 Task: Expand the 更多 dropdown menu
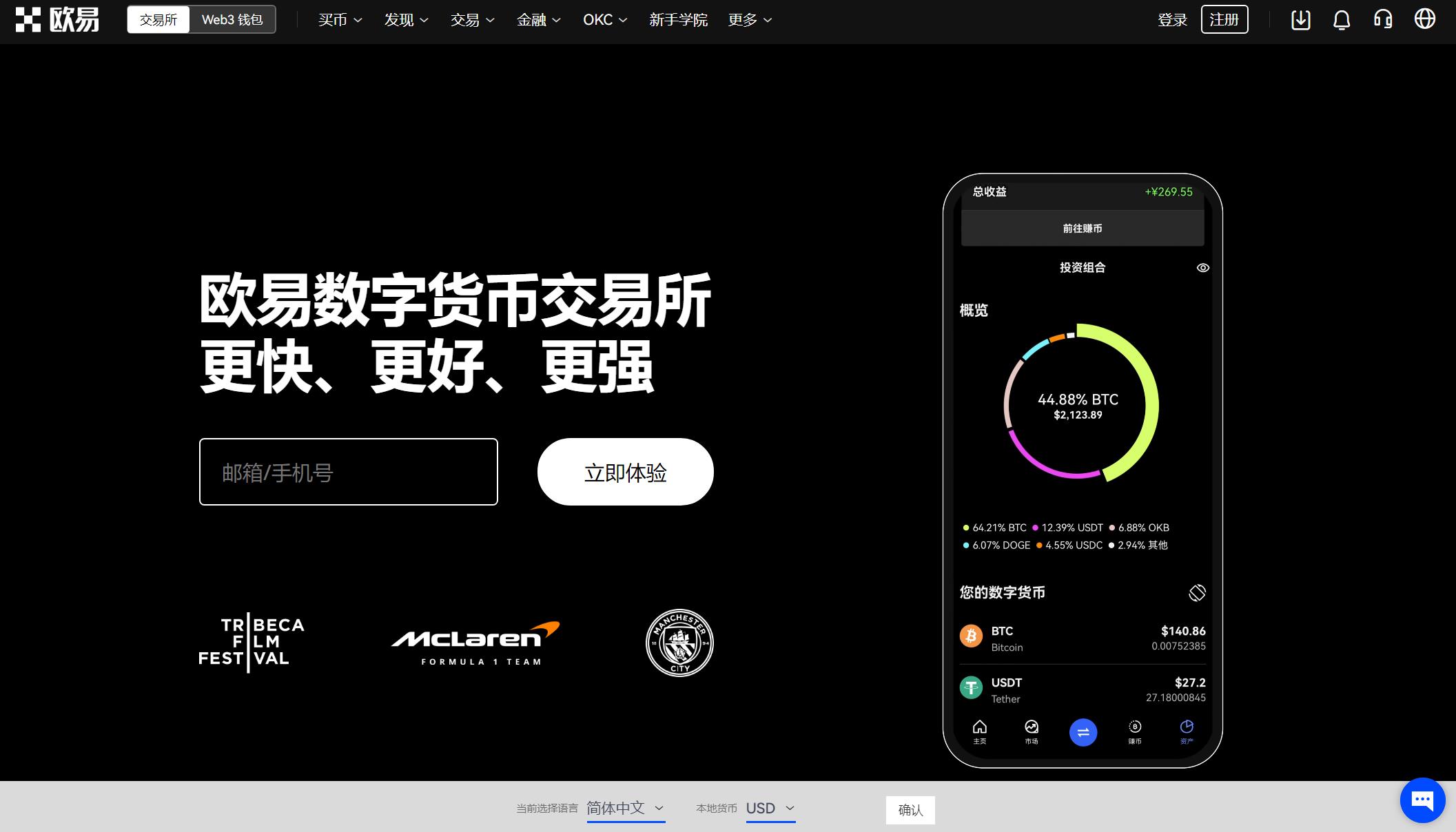point(750,19)
